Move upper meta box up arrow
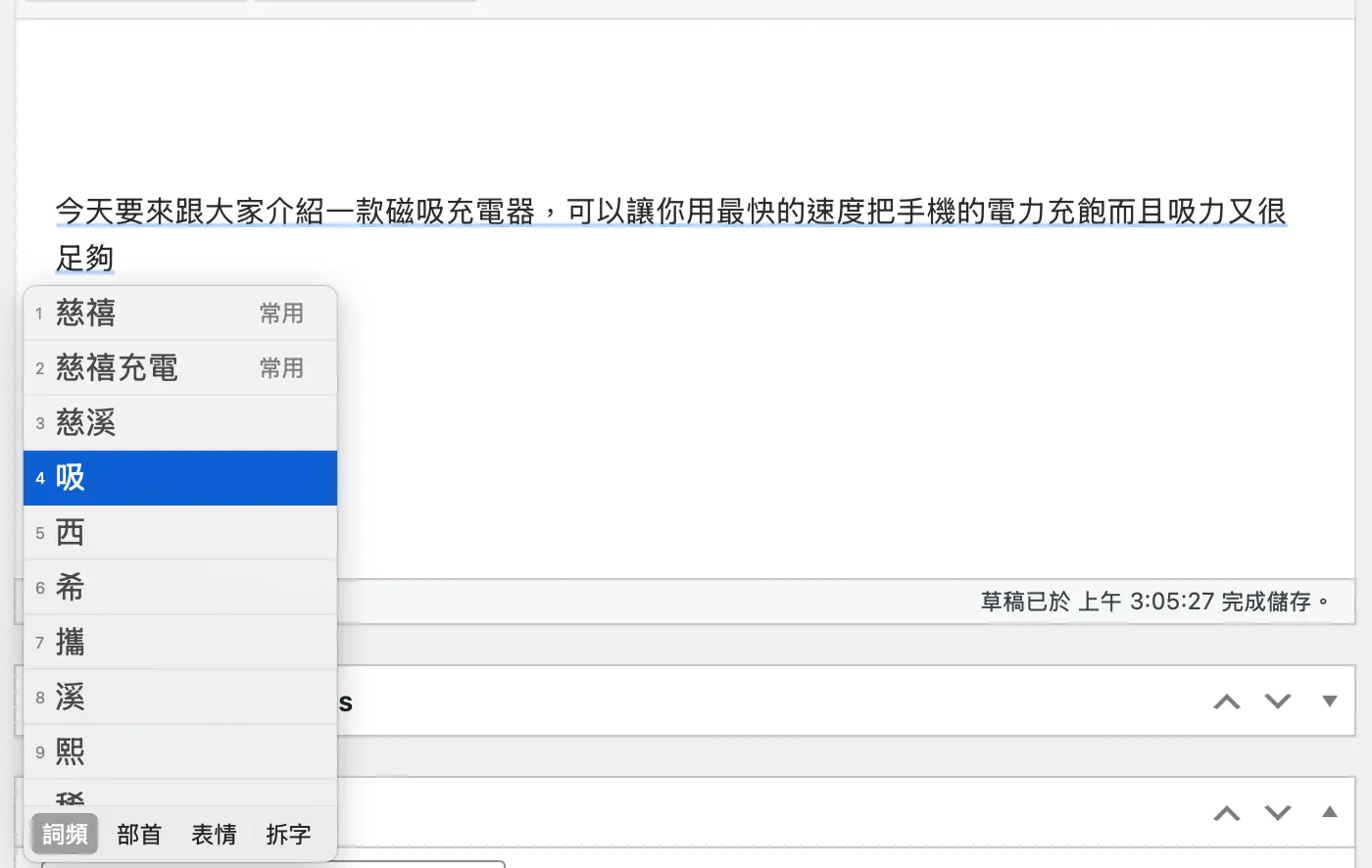 click(1227, 701)
